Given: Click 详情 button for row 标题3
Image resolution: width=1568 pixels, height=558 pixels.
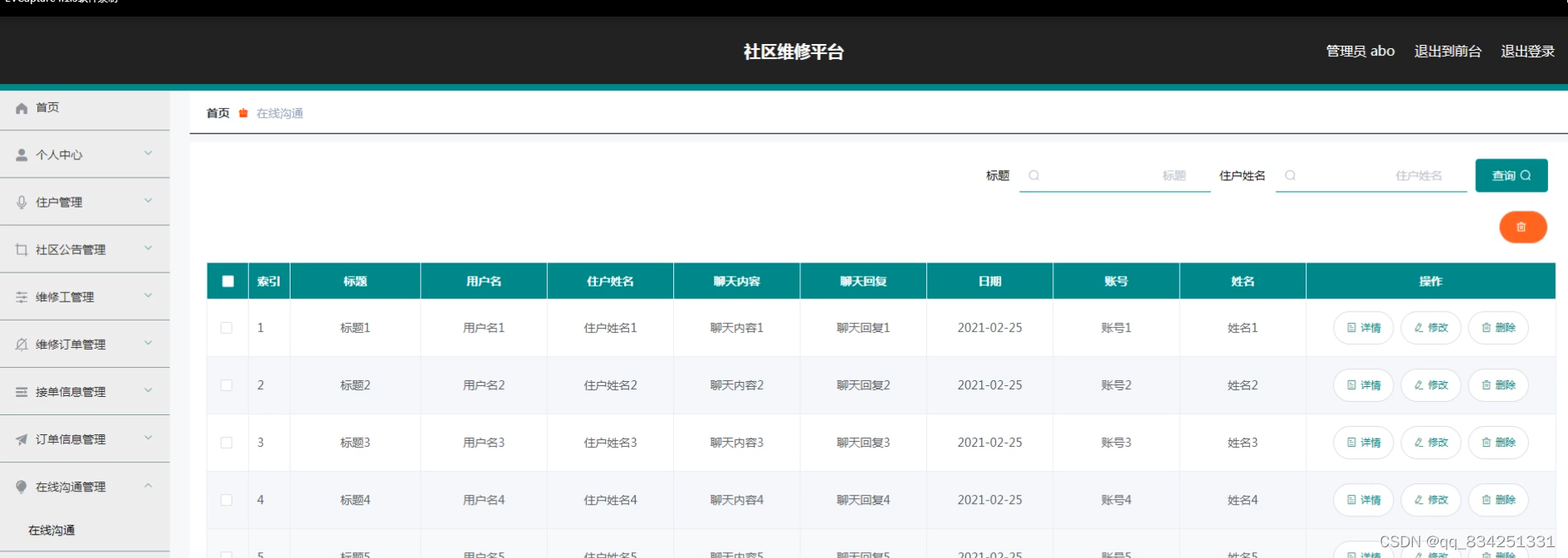Looking at the screenshot, I should pyautogui.click(x=1363, y=443).
